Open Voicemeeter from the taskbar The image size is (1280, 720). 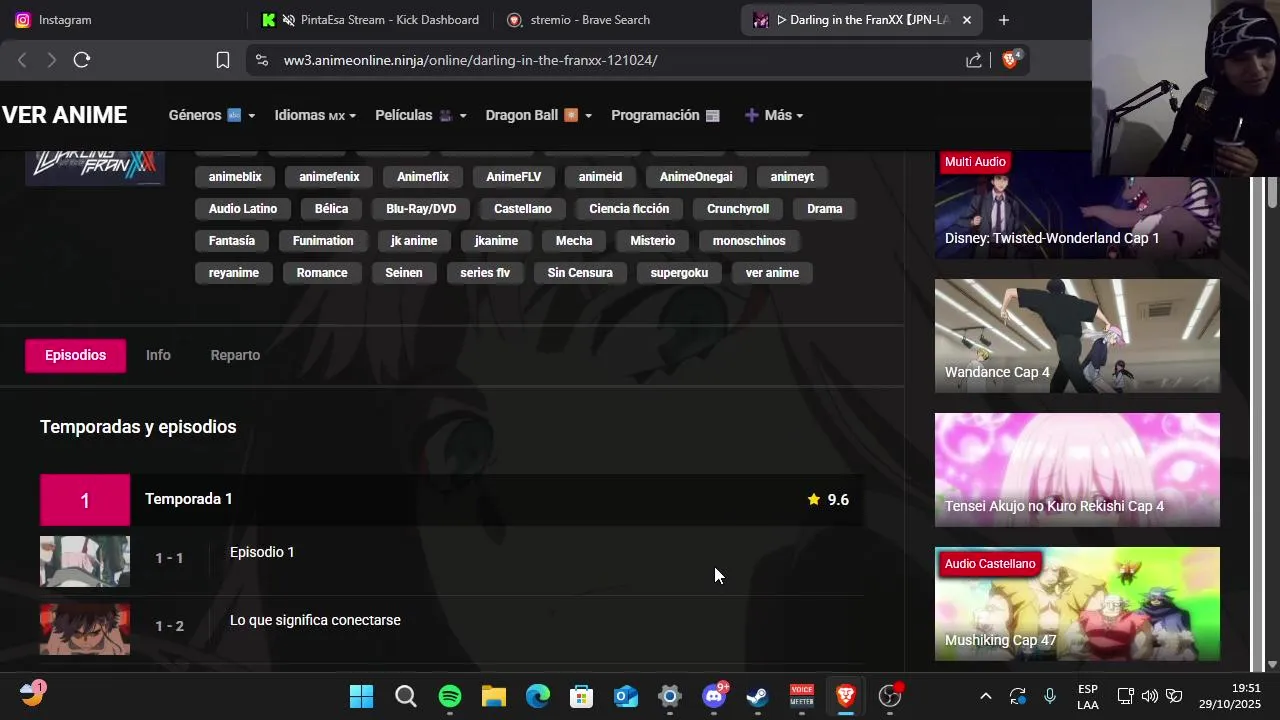[802, 696]
